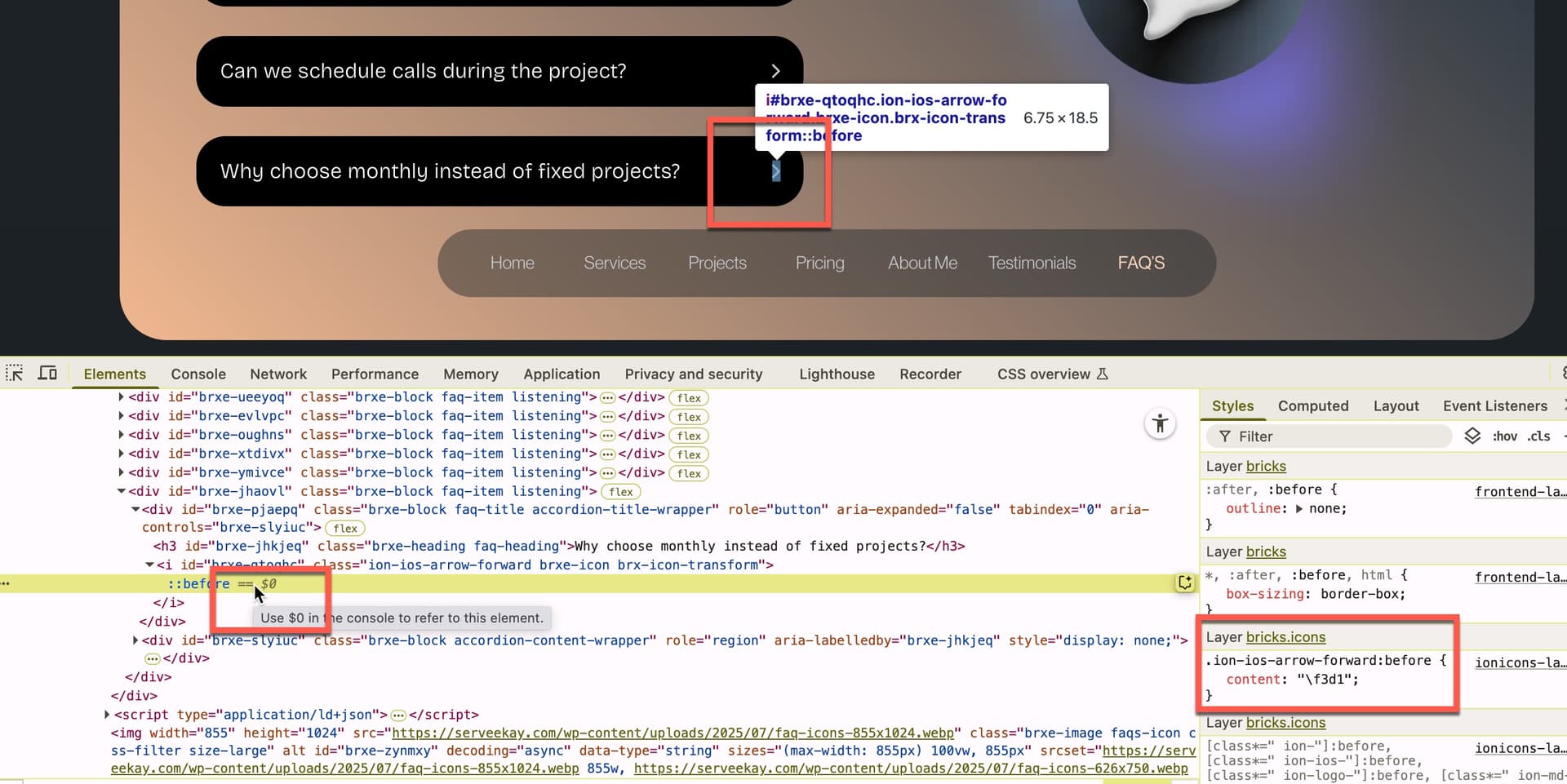Click the CSS overview flask icon
The height and width of the screenshot is (784, 1567).
pyautogui.click(x=1102, y=374)
